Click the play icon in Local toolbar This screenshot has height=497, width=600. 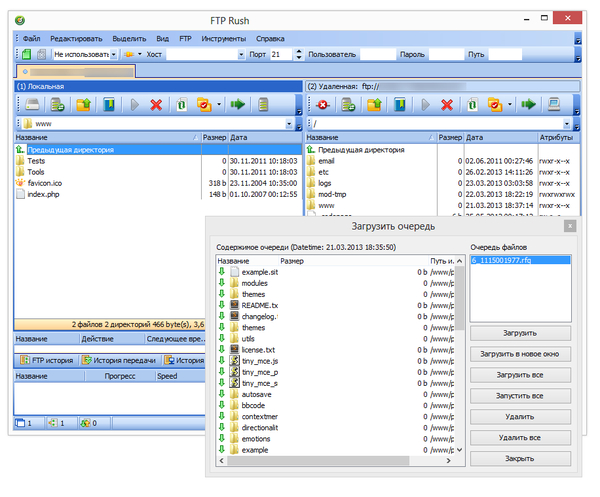tap(134, 104)
